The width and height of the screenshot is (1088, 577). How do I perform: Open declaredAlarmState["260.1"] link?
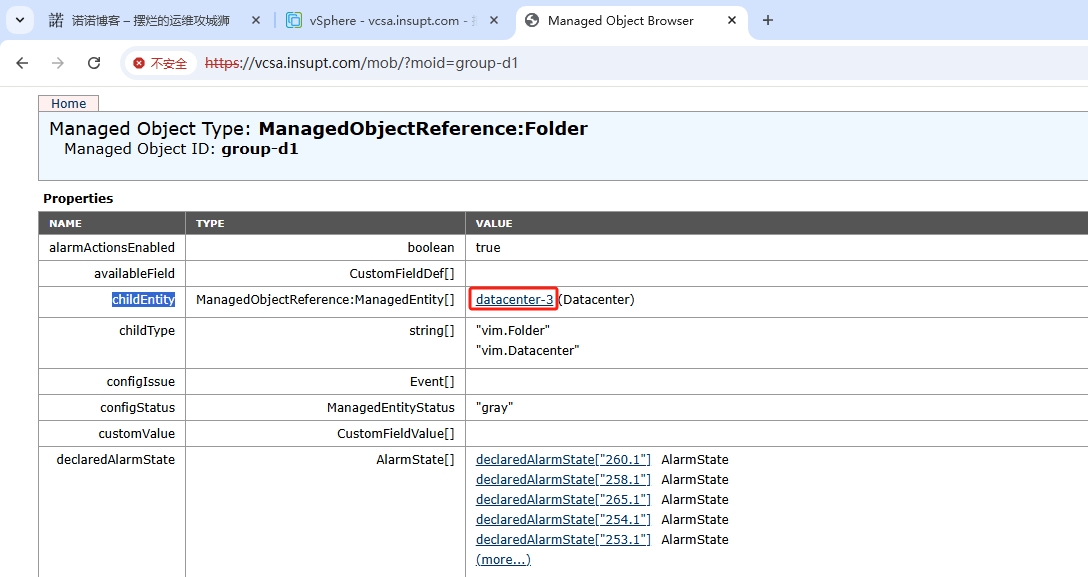click(563, 460)
